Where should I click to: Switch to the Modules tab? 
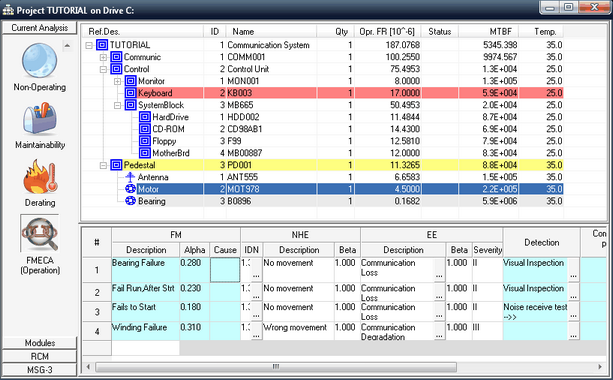point(39,343)
